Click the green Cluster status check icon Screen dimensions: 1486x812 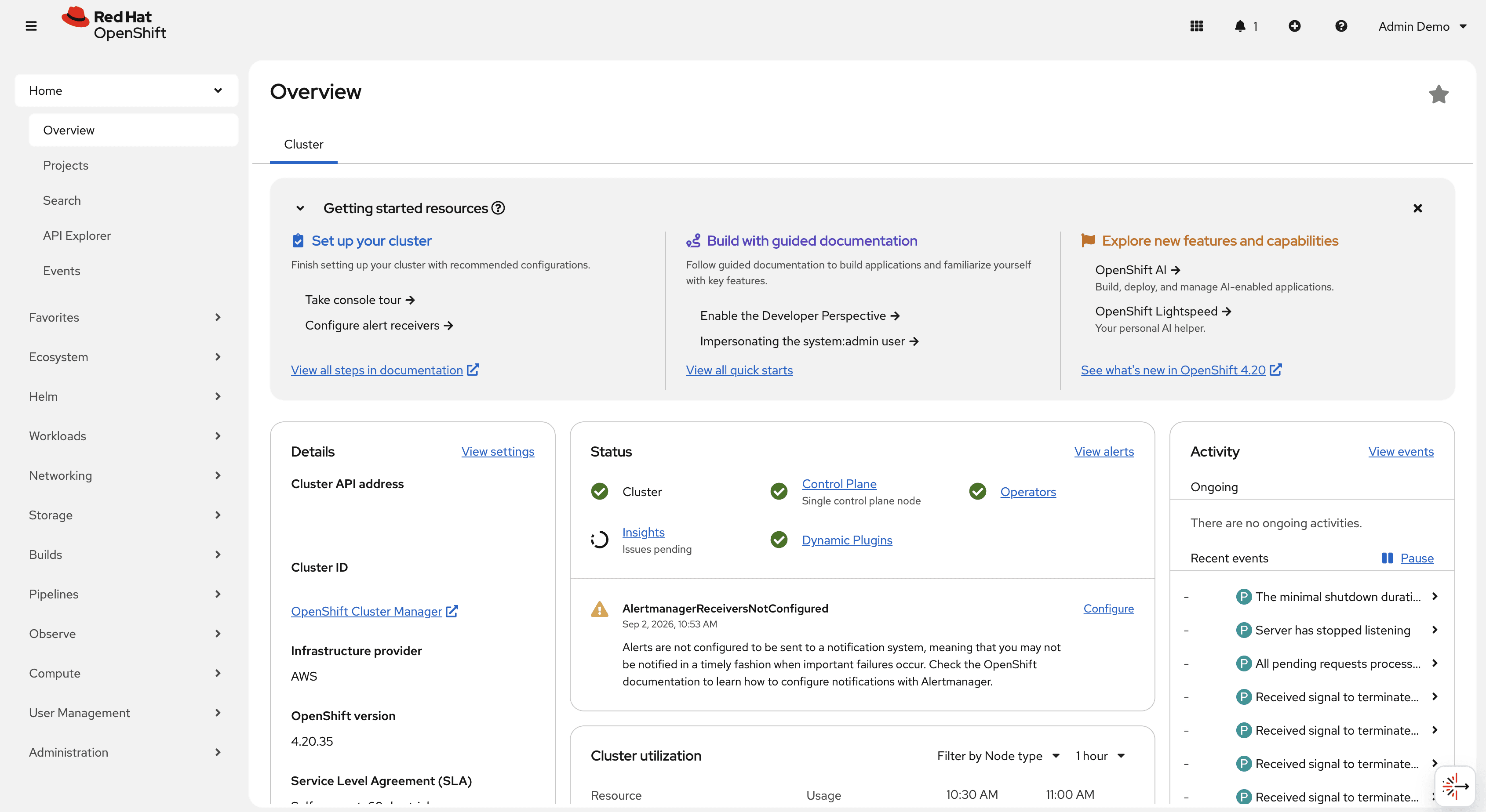point(599,491)
